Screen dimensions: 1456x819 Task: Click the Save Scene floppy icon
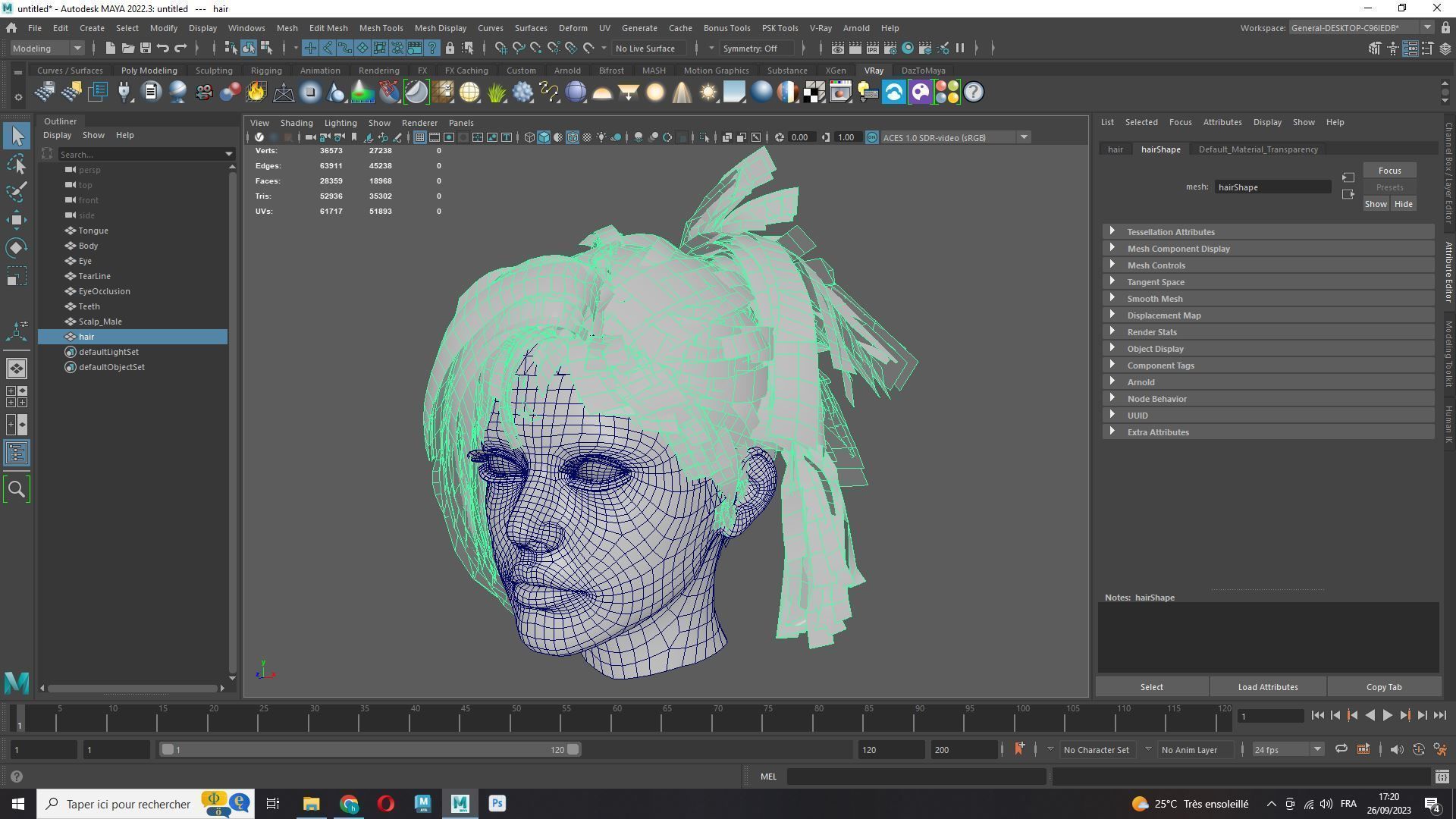(145, 48)
